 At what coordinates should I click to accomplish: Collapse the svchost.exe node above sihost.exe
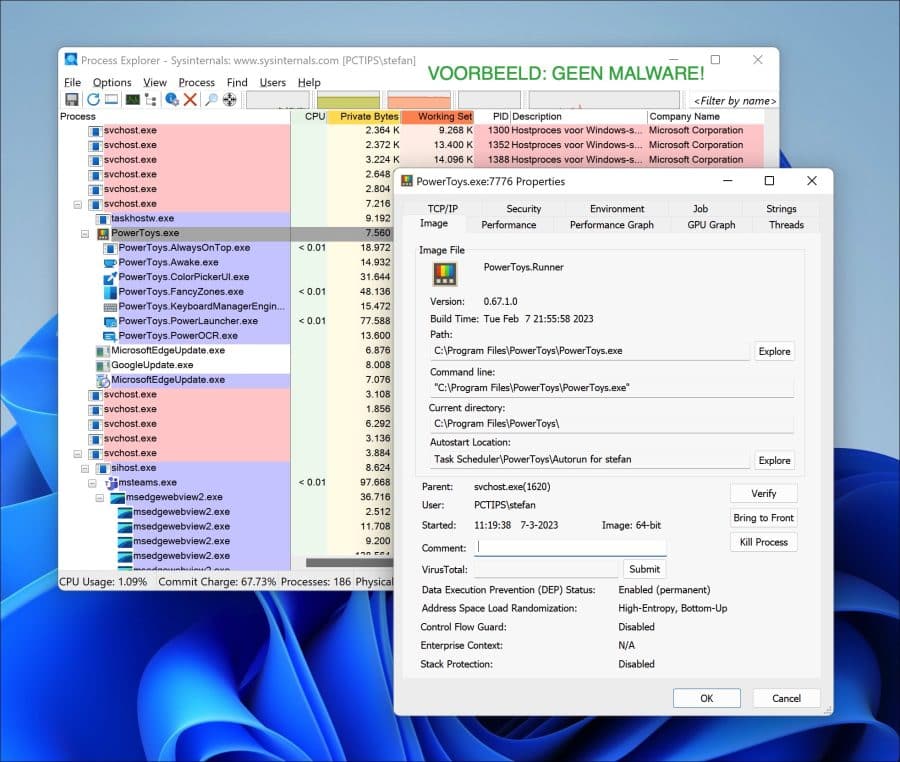click(77, 453)
